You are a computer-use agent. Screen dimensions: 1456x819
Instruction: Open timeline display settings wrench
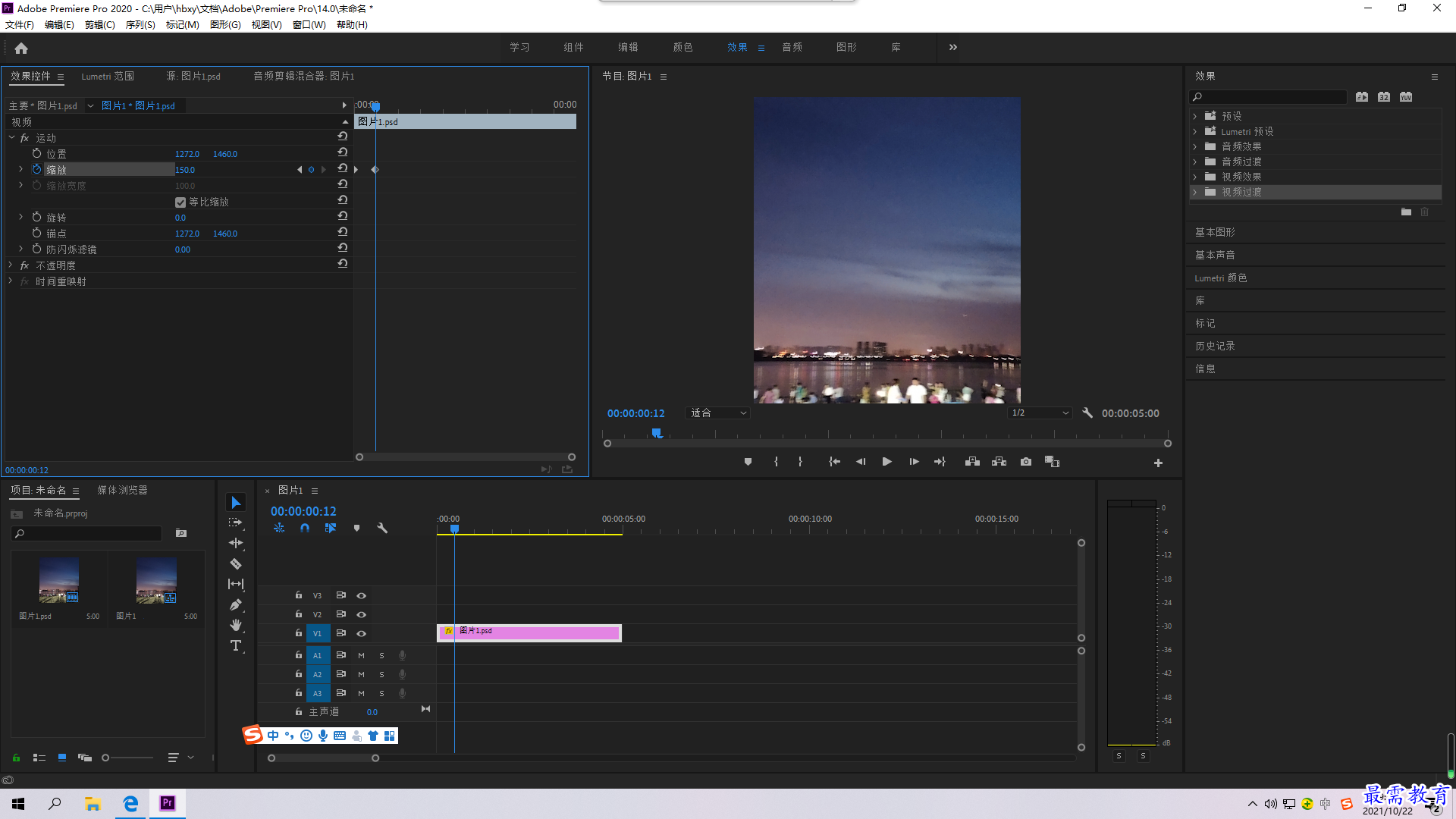point(382,528)
